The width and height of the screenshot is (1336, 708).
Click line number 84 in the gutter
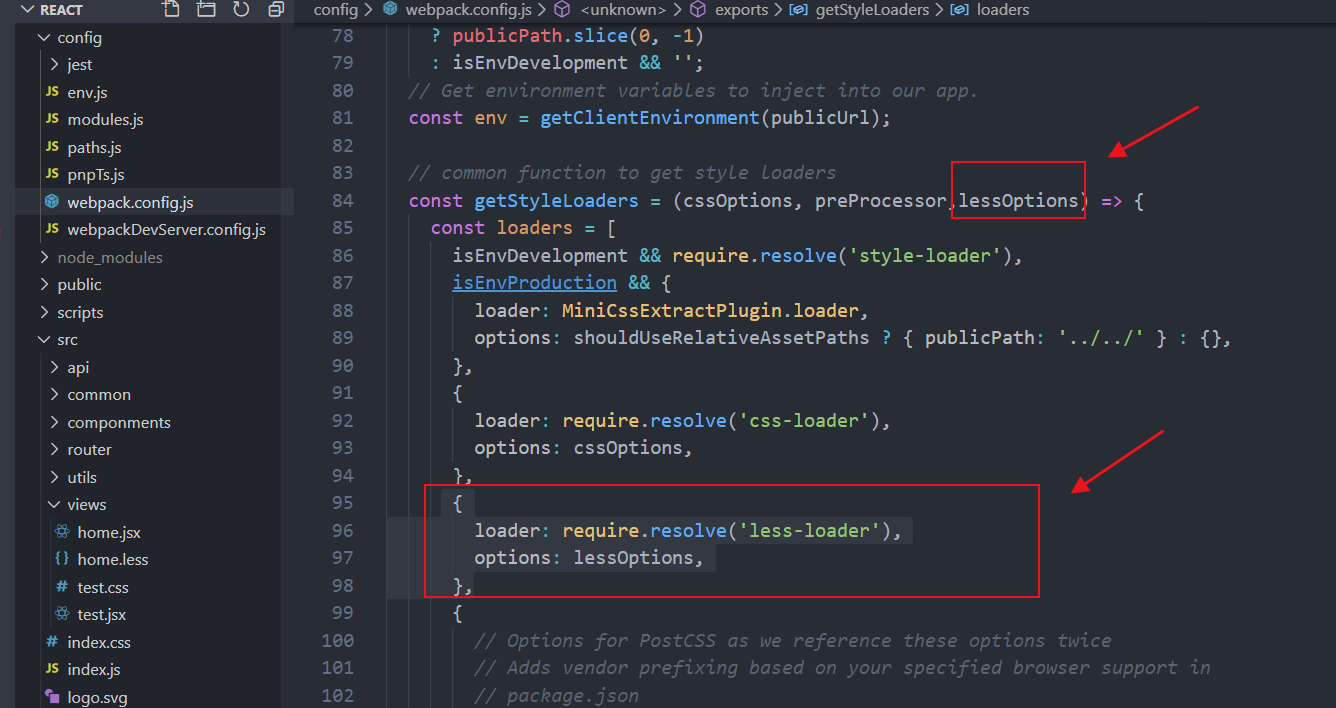click(x=342, y=201)
